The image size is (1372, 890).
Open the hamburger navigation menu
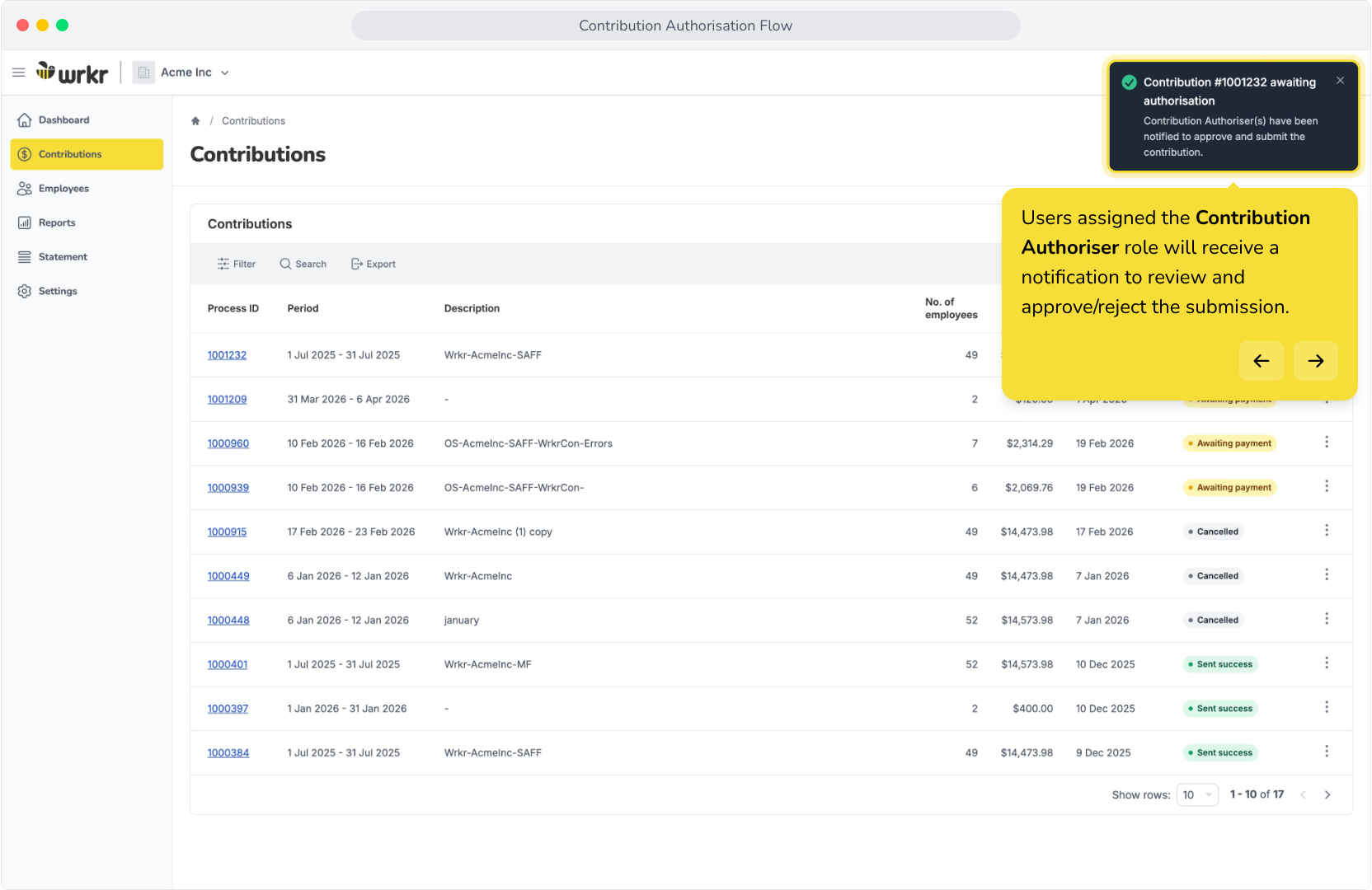19,73
